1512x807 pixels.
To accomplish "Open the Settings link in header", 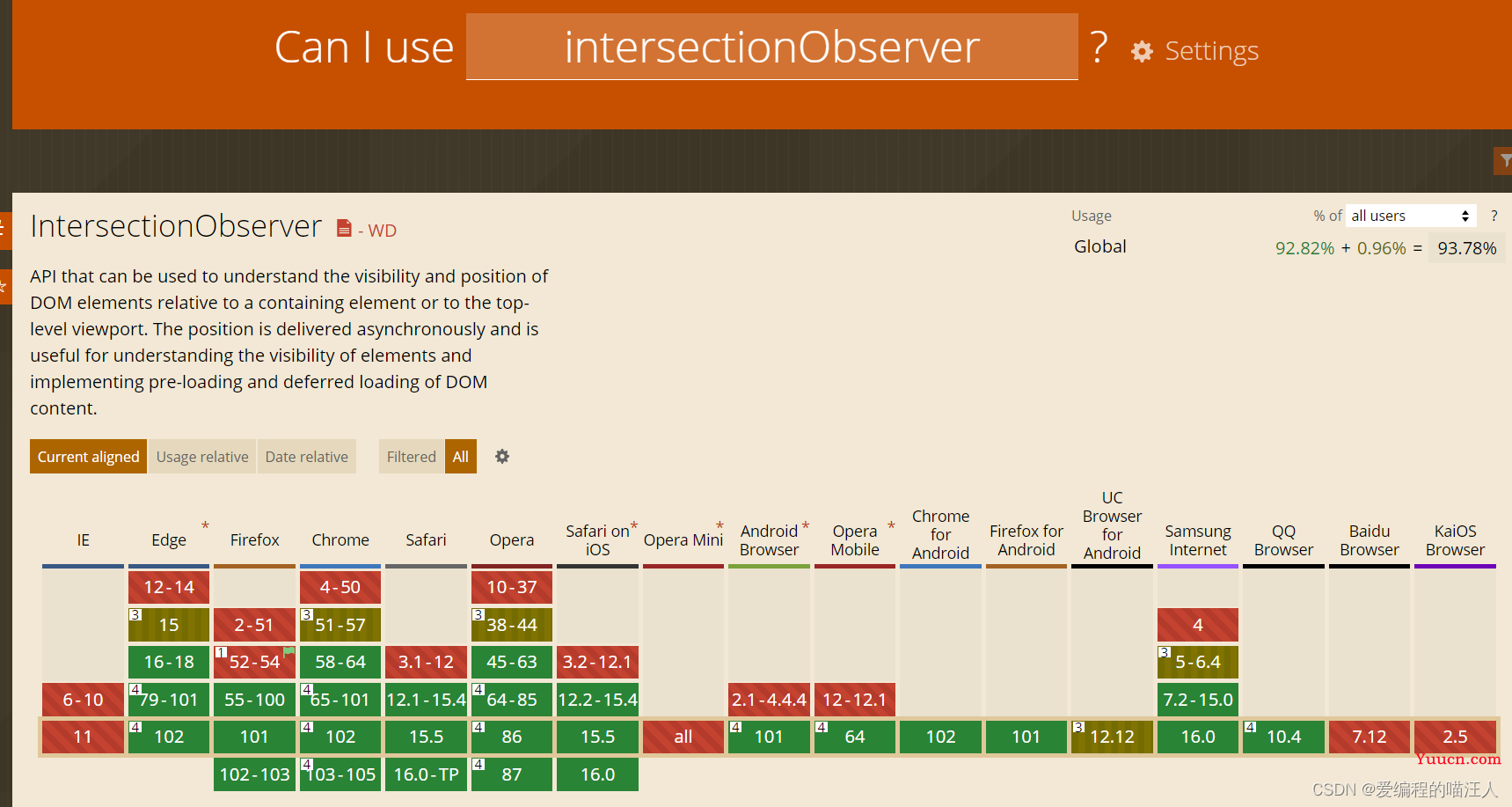I will click(x=1211, y=51).
